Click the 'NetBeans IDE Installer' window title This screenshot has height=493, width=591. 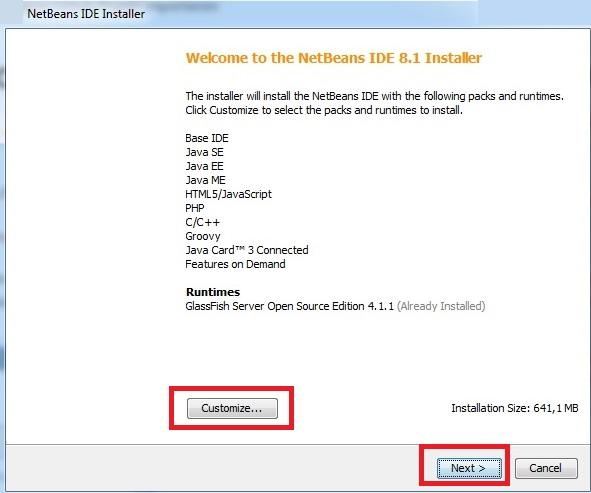point(86,14)
